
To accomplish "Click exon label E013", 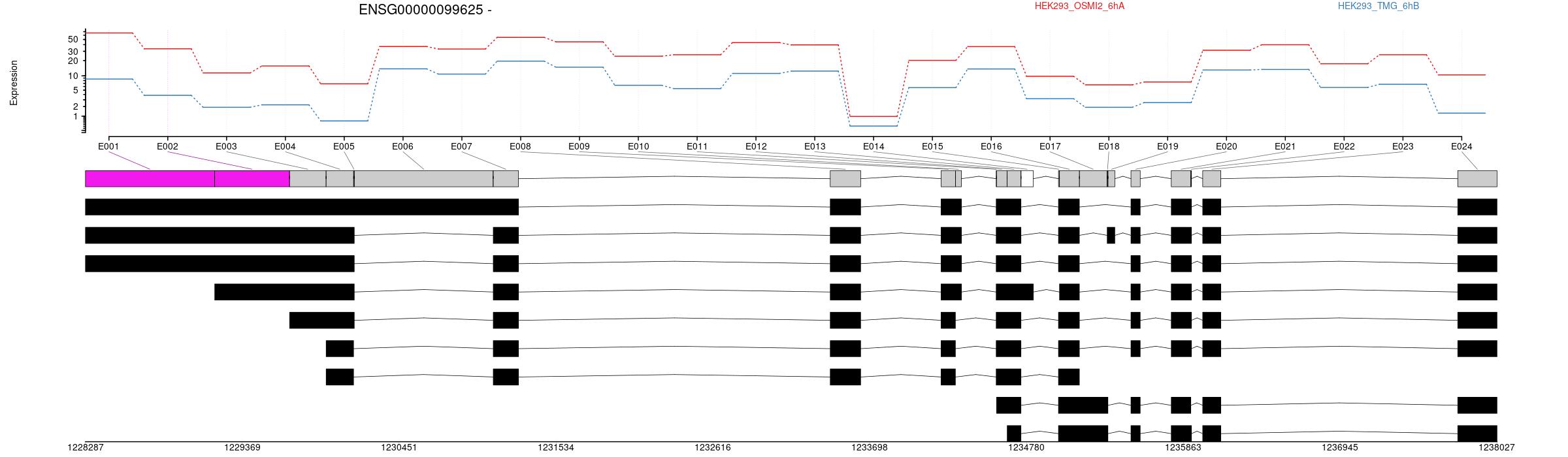I will point(815,146).
